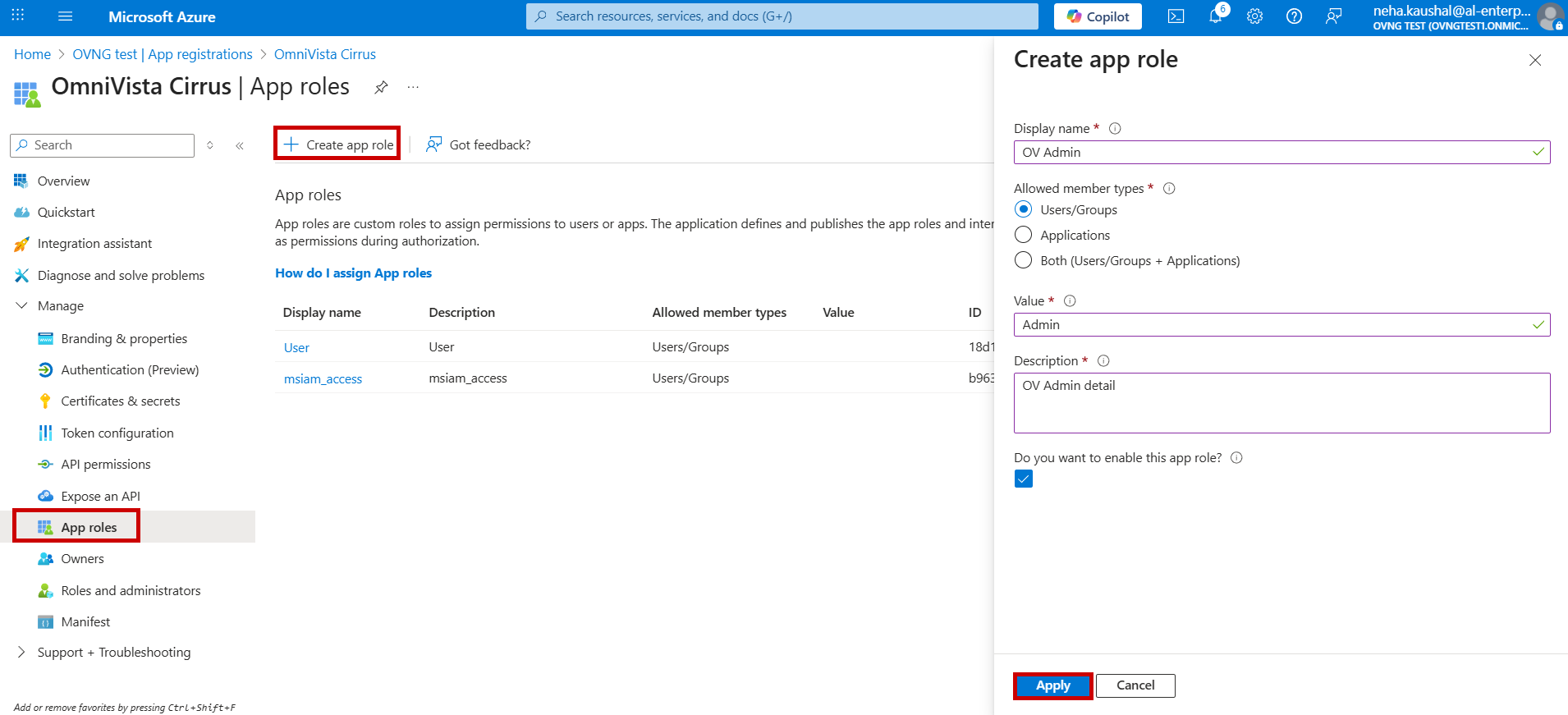
Task: Go to OVNG test App registrations breadcrumb
Action: point(163,54)
